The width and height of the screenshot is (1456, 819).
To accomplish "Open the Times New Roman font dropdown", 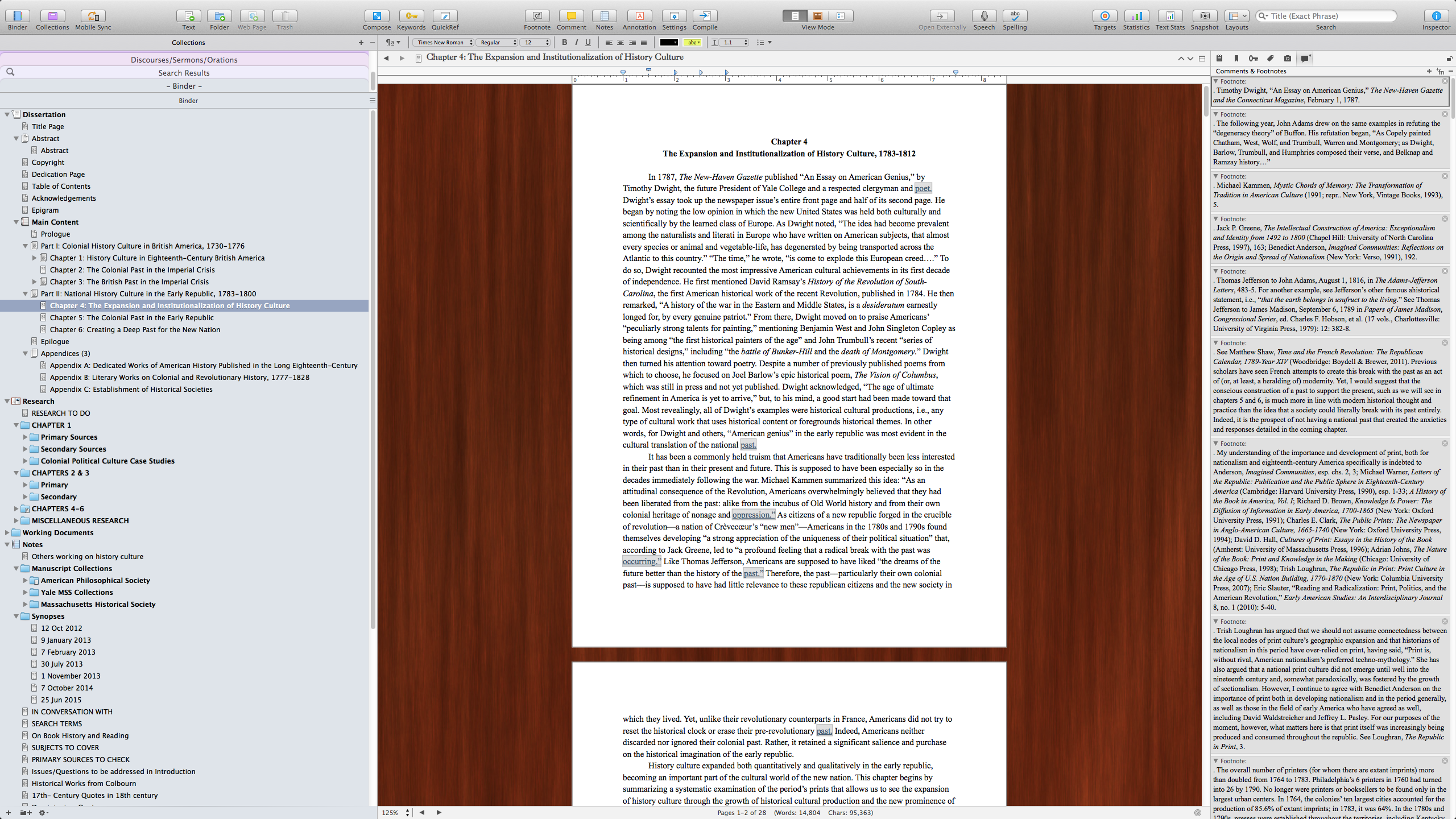I will click(x=443, y=42).
